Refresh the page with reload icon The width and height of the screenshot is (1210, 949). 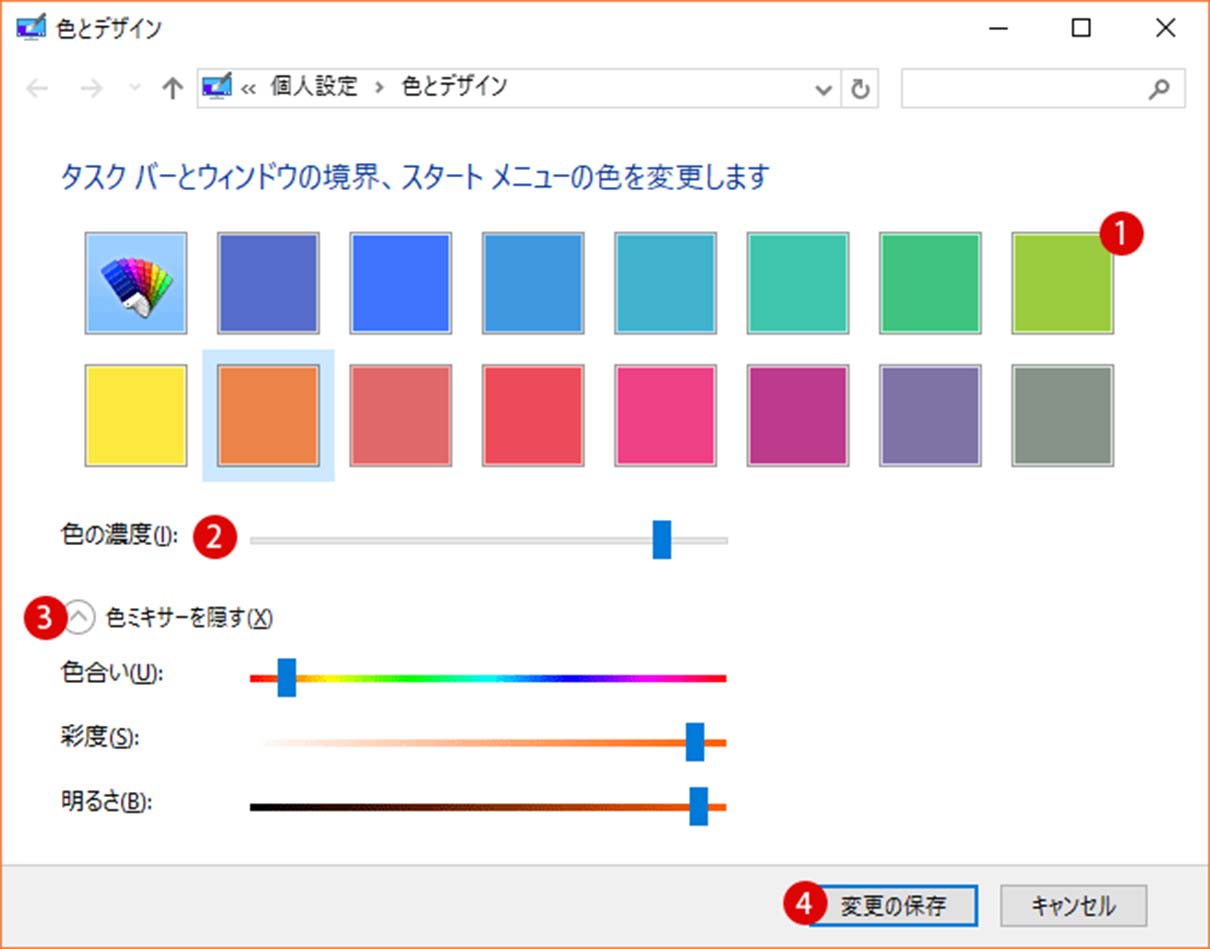[x=860, y=89]
